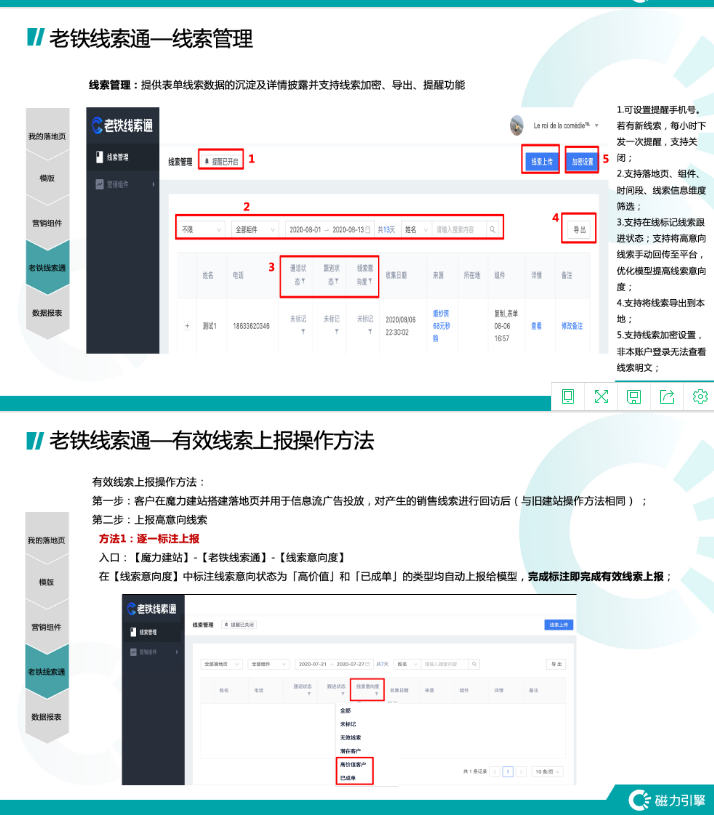The image size is (714, 815).
Task: Click the magnifier search icon beside 2020-08-13 filters
Action: (492, 229)
